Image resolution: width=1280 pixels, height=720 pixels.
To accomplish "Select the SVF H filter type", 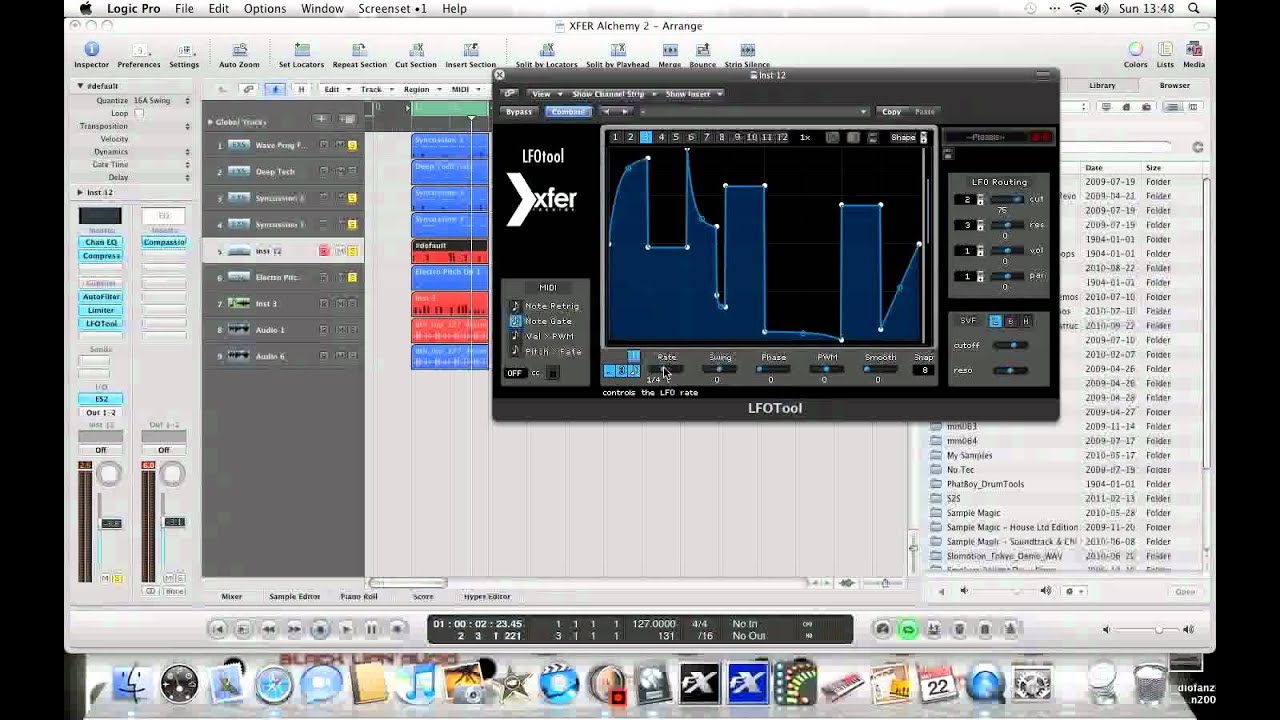I will click(1025, 321).
